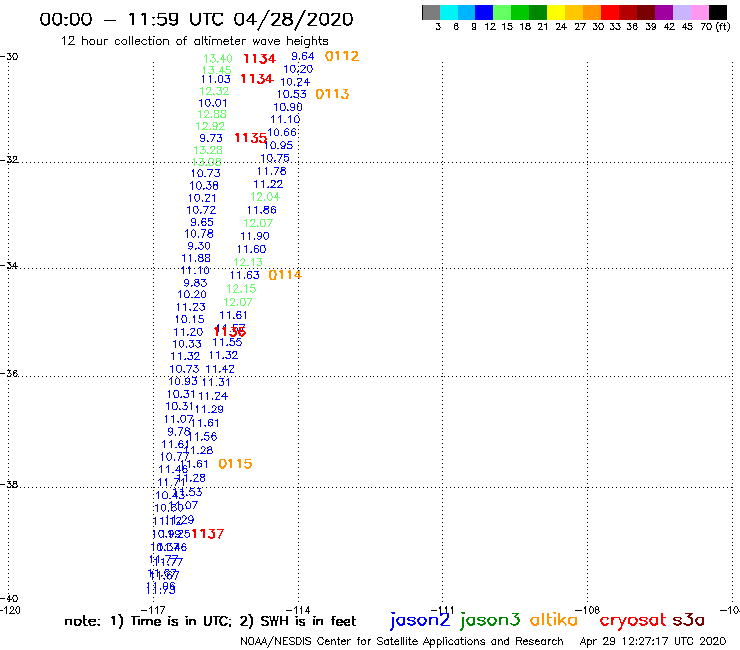Click the wave height value 9.64
The image size is (740, 650).
coord(303,56)
